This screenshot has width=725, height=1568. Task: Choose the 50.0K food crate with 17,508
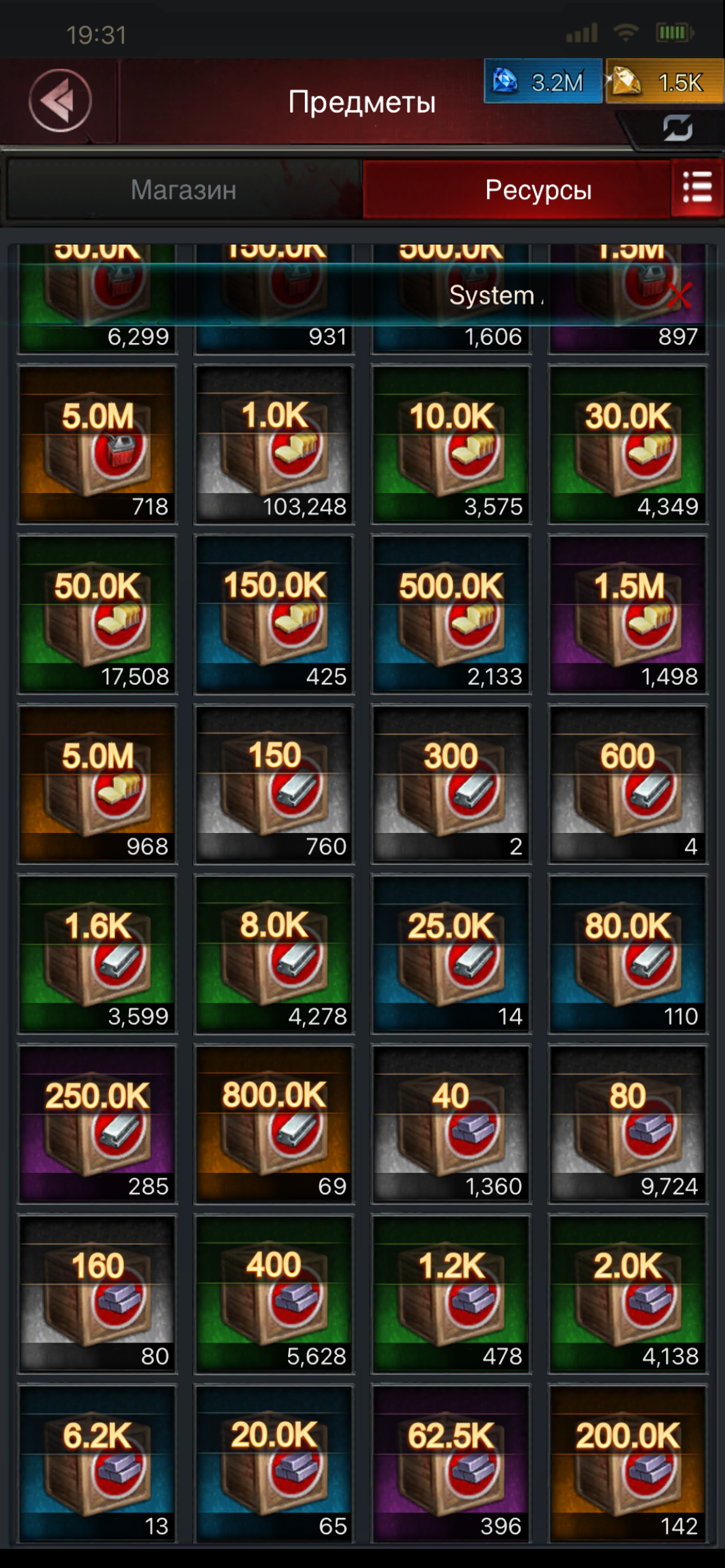coord(97,614)
